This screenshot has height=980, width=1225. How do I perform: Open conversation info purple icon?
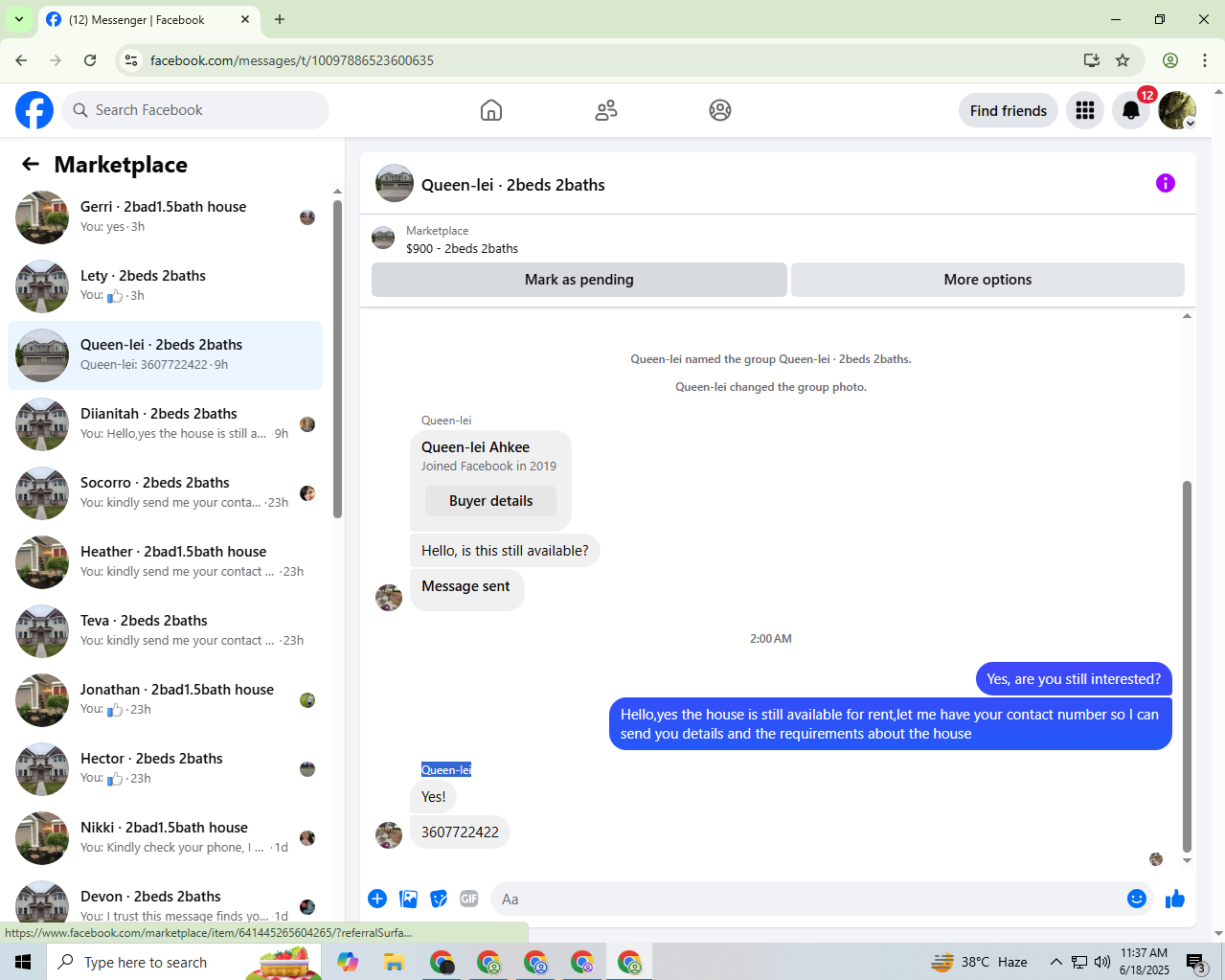click(1166, 183)
